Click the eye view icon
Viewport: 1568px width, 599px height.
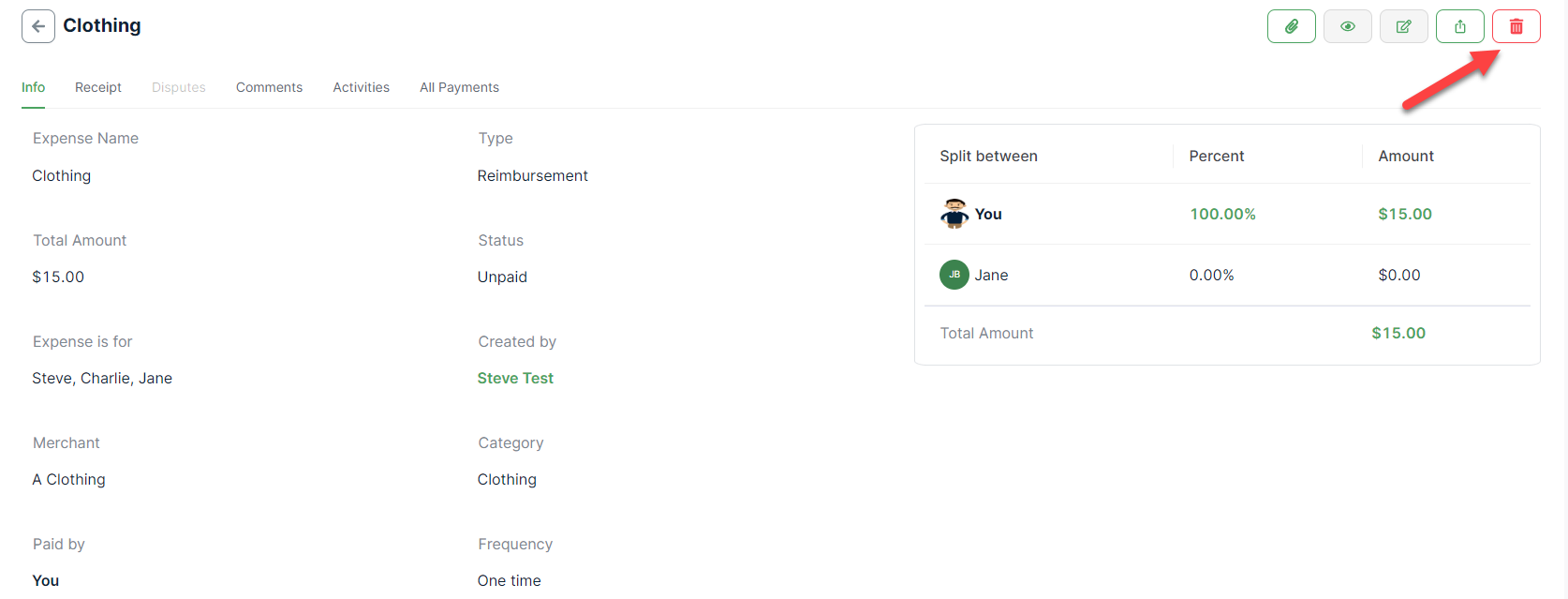1347,26
